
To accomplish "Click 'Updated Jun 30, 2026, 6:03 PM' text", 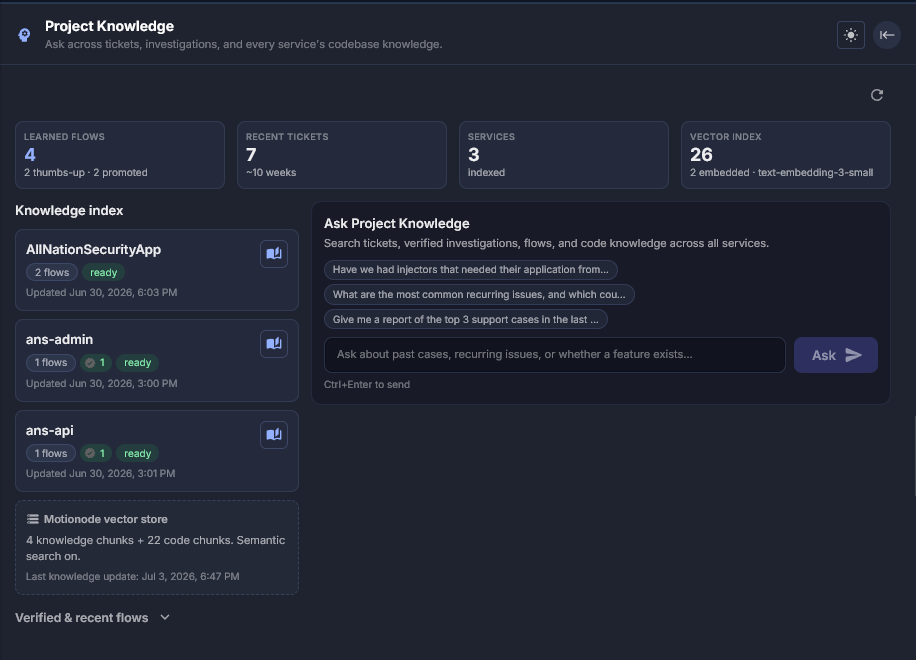I will [x=102, y=293].
